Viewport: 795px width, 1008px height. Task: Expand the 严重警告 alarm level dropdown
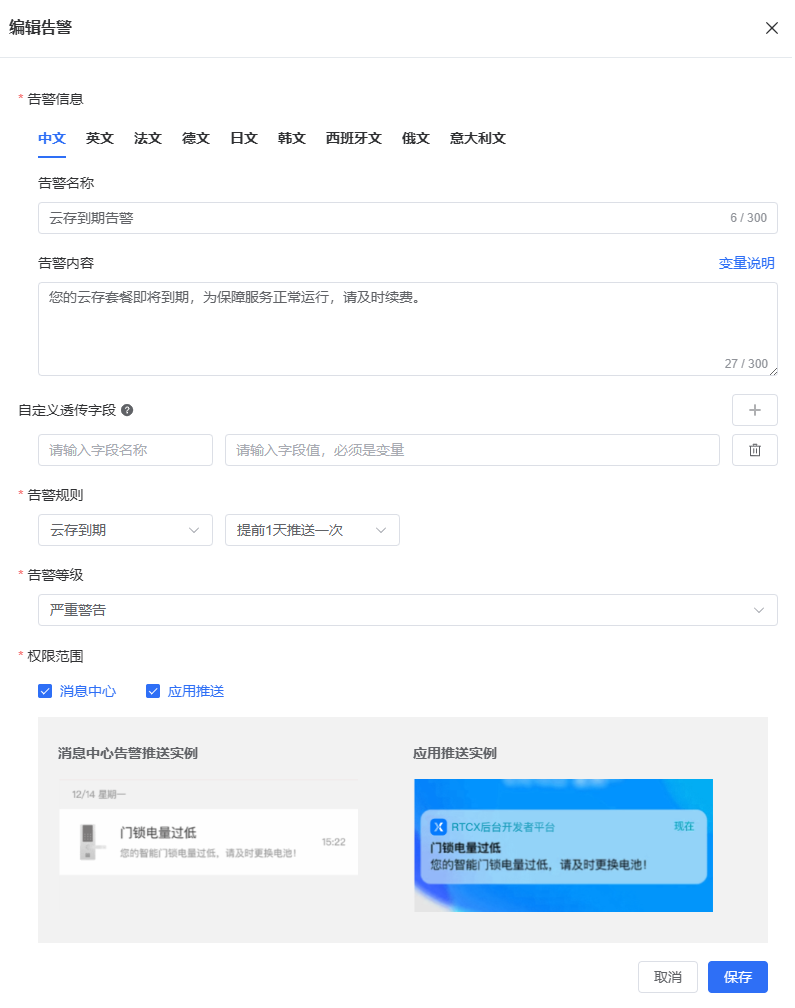tap(407, 610)
